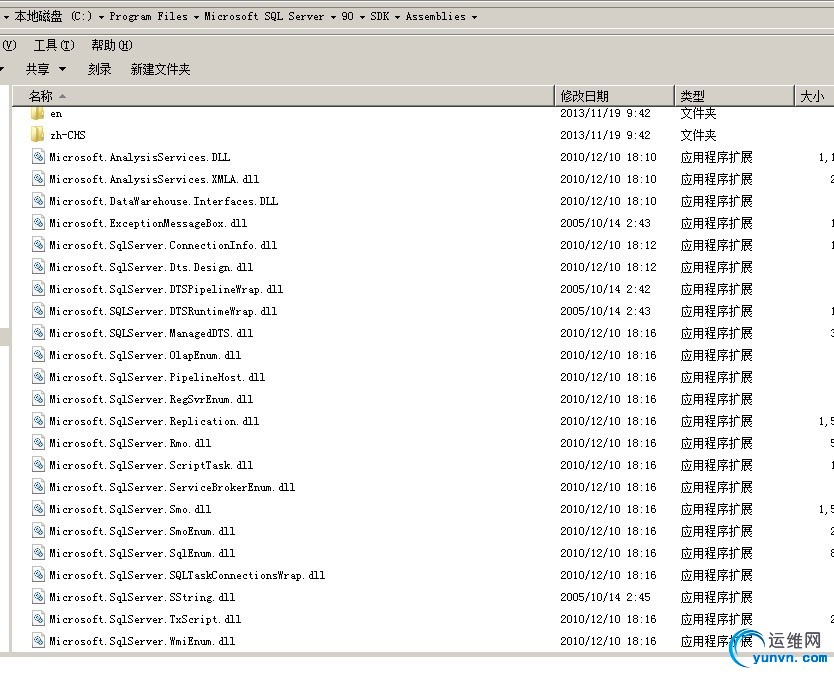This screenshot has height=675, width=834.
Task: Click 应用程序扩展 type of Microsoft.SqlServer.Rmo.dll
Action: pyautogui.click(x=716, y=443)
